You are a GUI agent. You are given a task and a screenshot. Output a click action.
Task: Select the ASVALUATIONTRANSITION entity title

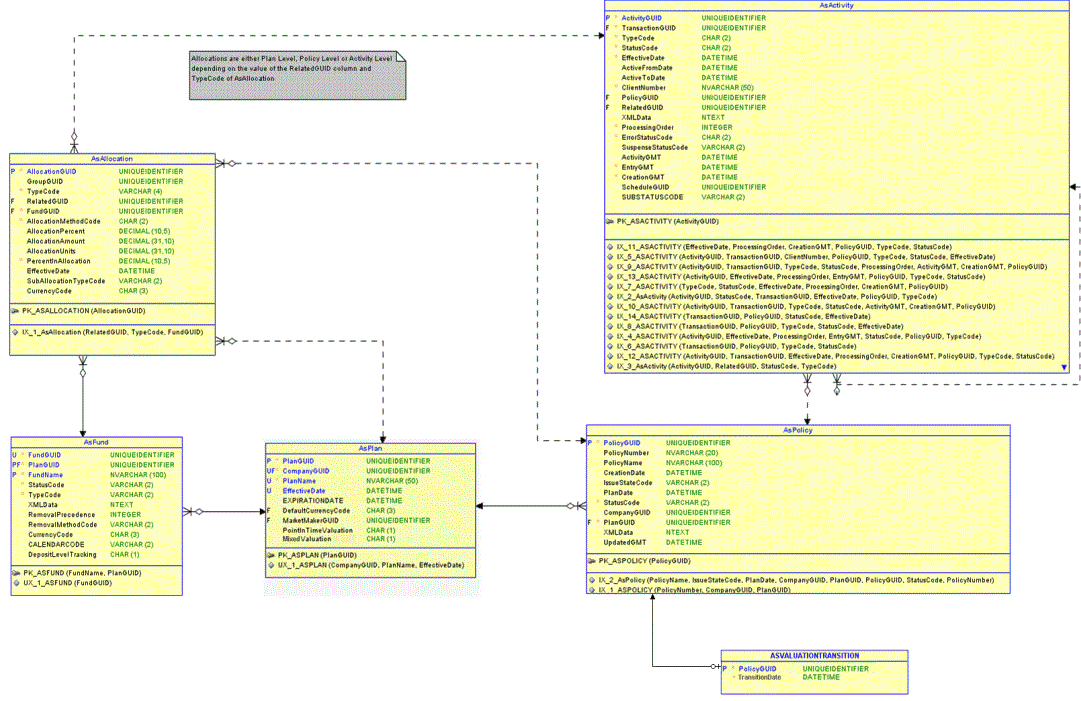[813, 655]
